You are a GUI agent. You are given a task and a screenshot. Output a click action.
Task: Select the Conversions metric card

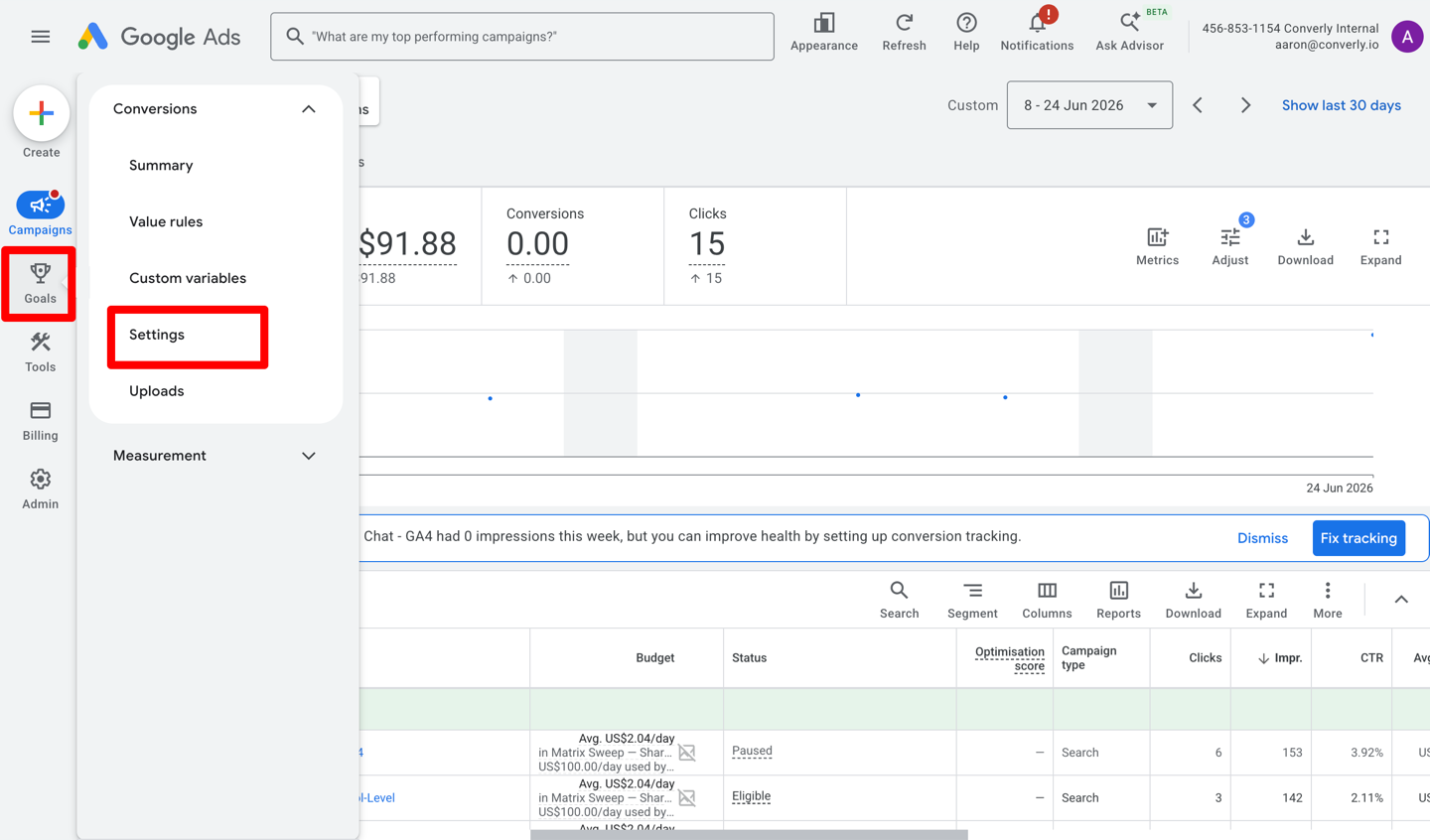[x=572, y=245]
